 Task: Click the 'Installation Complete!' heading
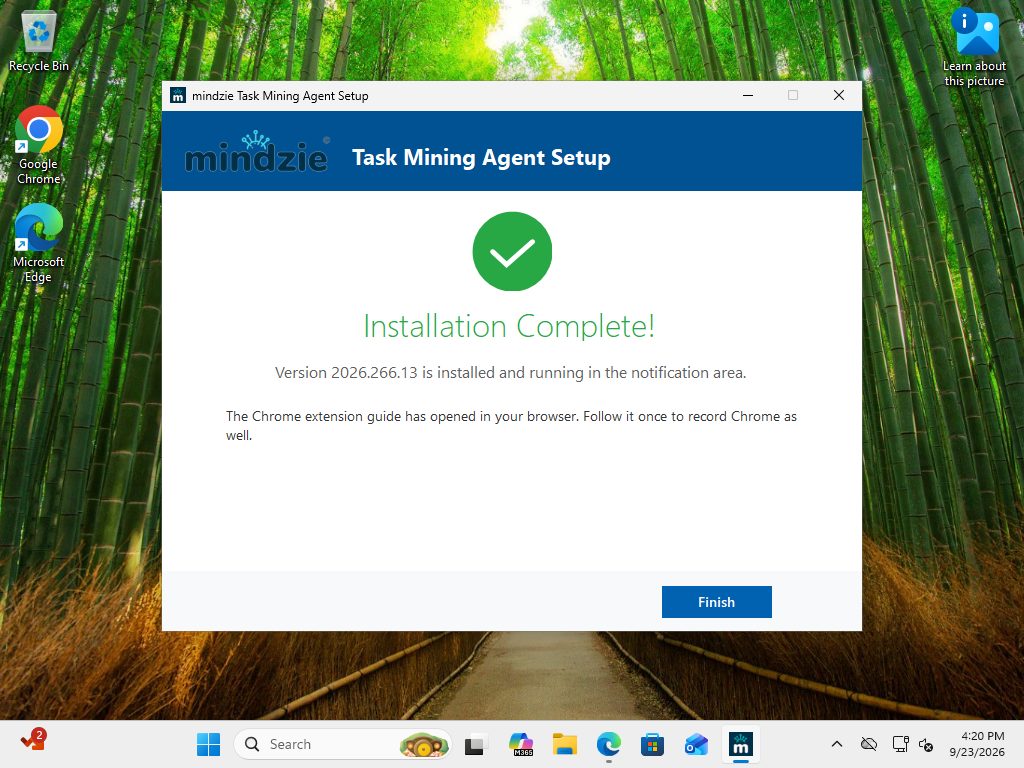click(509, 326)
